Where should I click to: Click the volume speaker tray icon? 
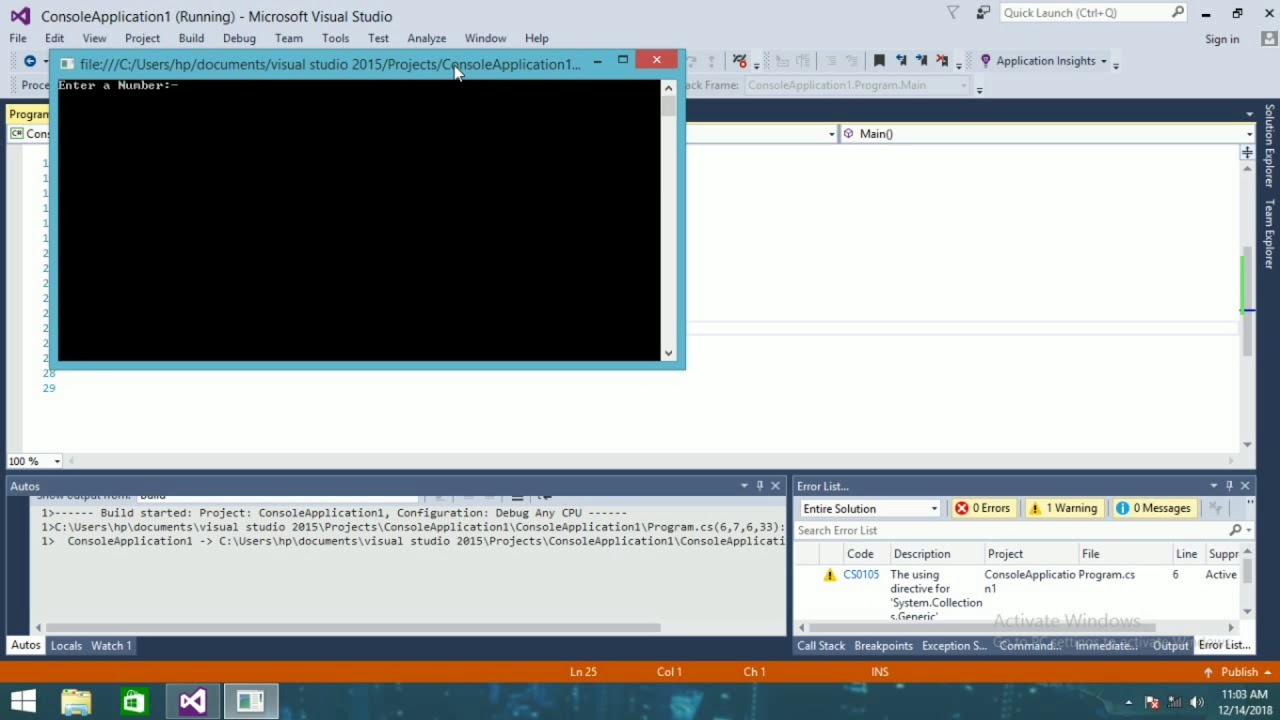1197,702
